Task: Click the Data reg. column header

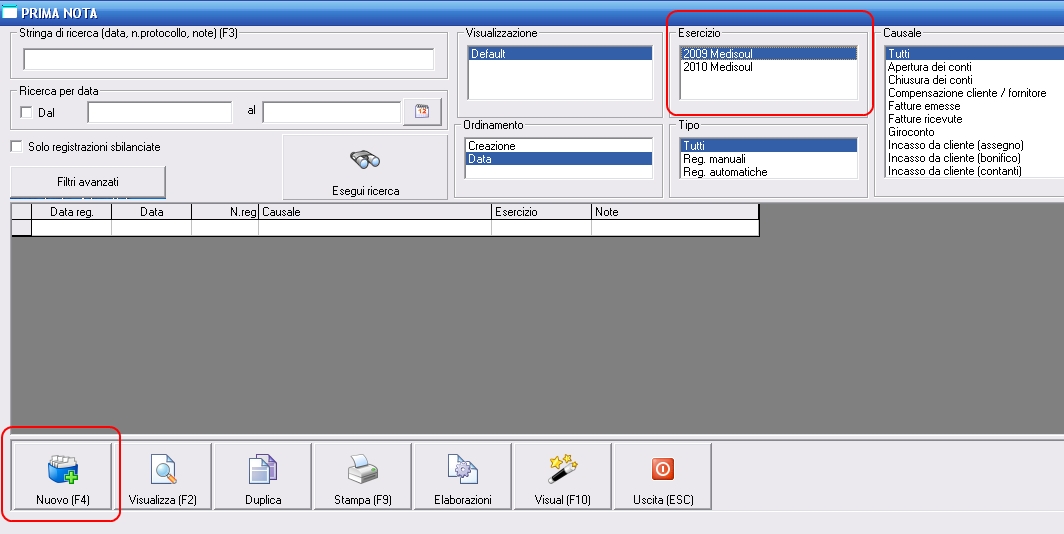Action: click(72, 212)
